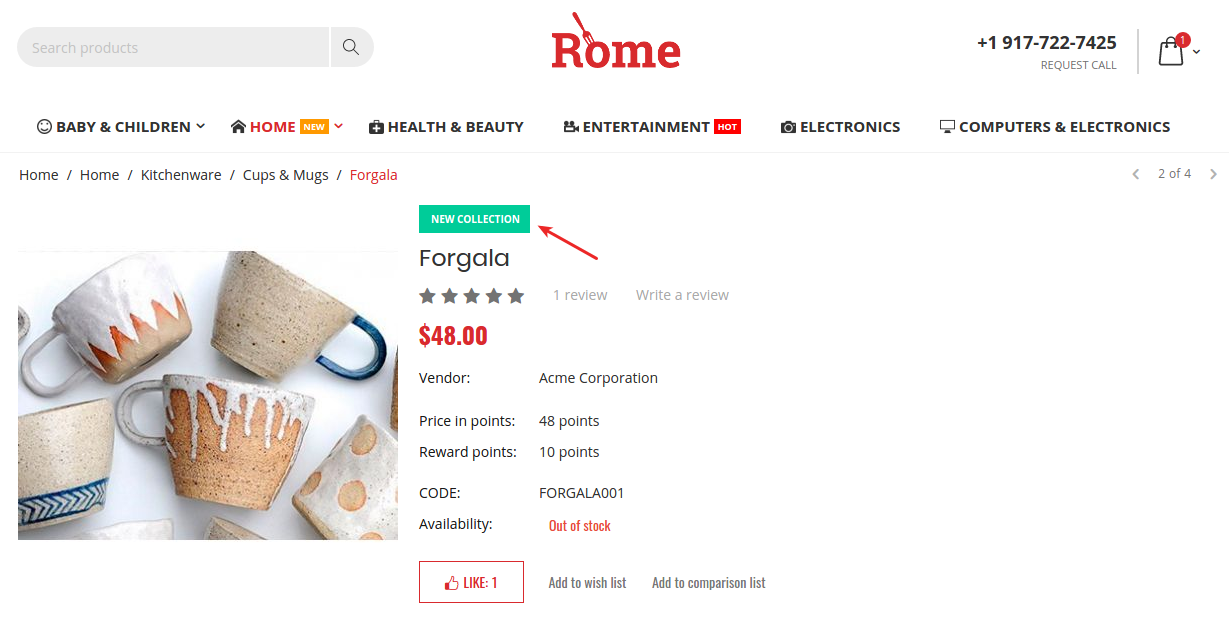Open the shopping bag cart icon
The width and height of the screenshot is (1229, 639).
[x=1171, y=51]
